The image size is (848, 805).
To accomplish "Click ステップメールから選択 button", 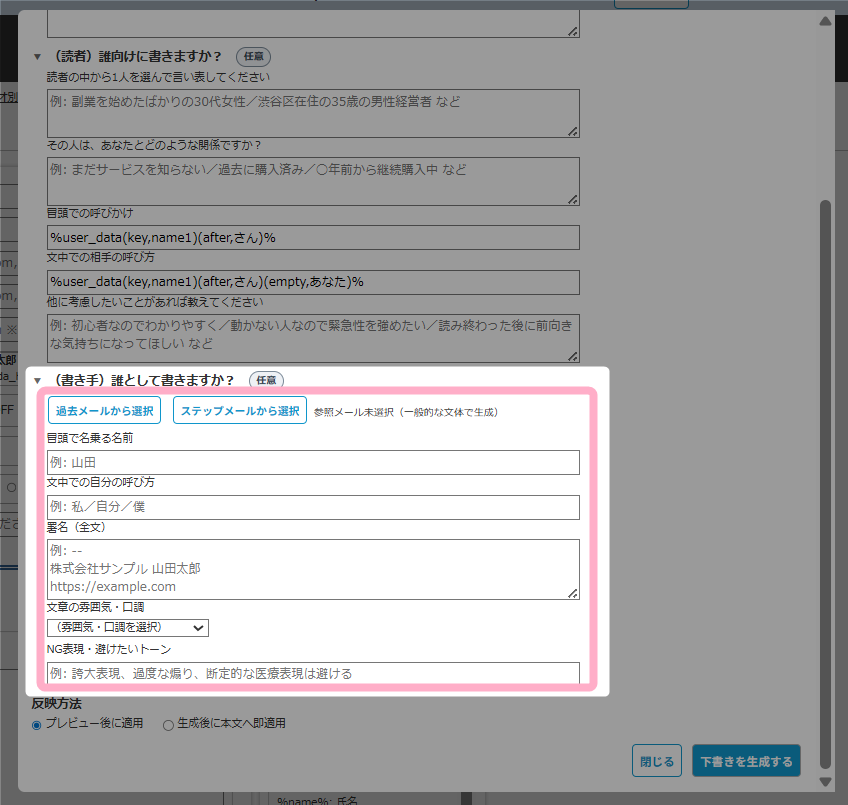I will click(x=240, y=411).
